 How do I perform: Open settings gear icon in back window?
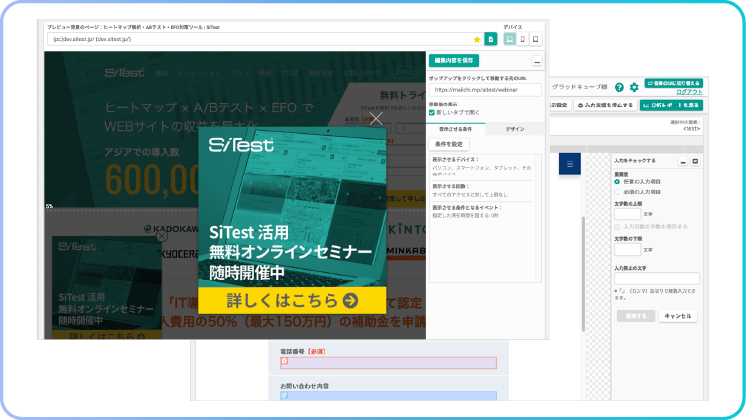coord(634,87)
